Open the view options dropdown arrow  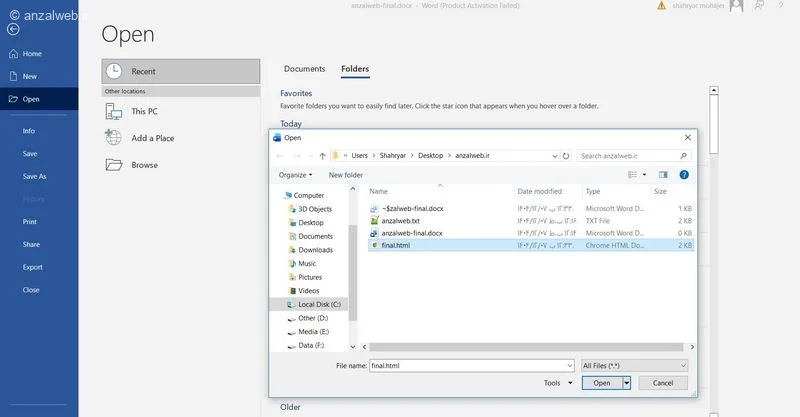pyautogui.click(x=644, y=175)
